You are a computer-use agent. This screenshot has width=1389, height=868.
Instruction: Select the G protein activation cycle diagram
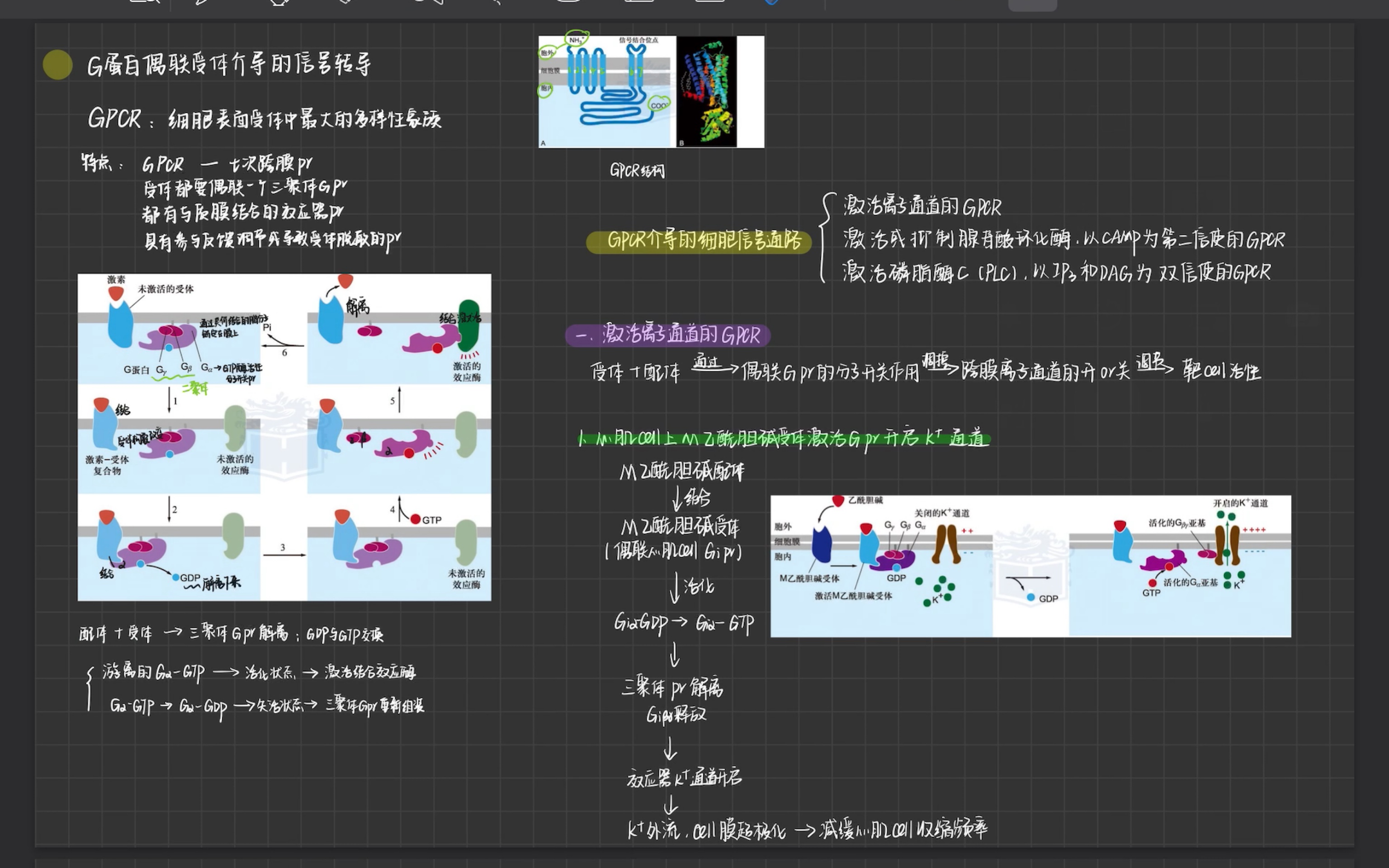click(284, 436)
